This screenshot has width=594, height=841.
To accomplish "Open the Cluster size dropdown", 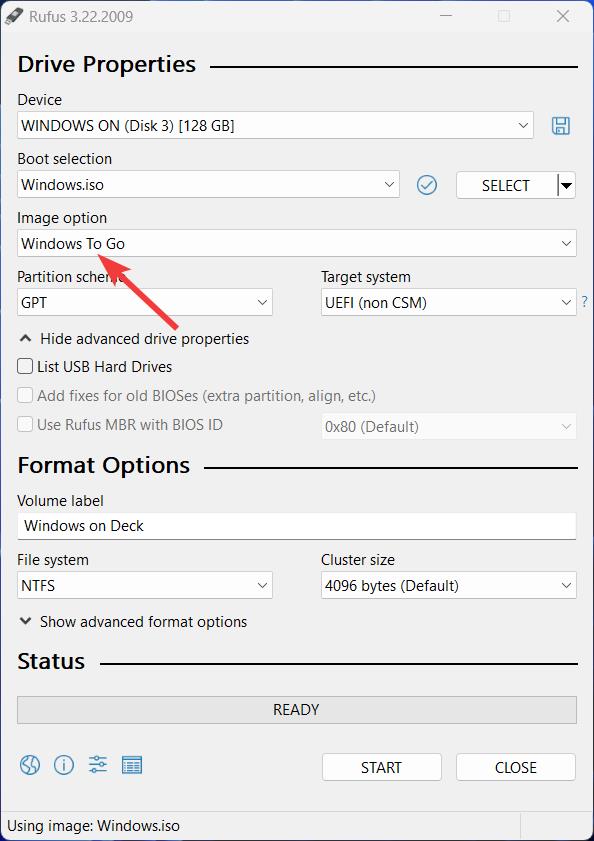I will 449,585.
